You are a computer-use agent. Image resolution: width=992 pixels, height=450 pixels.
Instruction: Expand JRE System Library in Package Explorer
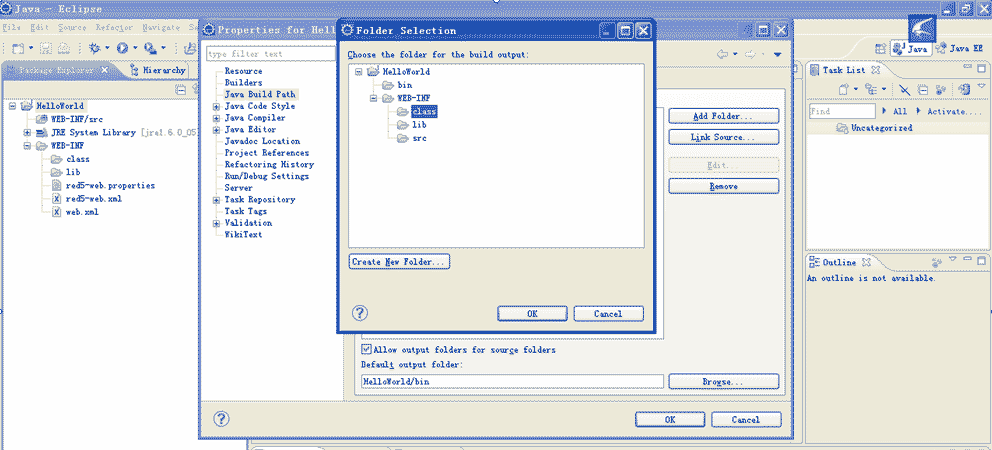click(x=27, y=133)
